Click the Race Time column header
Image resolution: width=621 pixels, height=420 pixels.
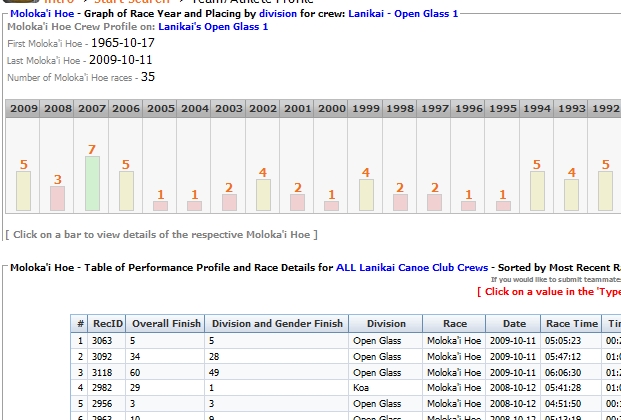pyautogui.click(x=572, y=324)
